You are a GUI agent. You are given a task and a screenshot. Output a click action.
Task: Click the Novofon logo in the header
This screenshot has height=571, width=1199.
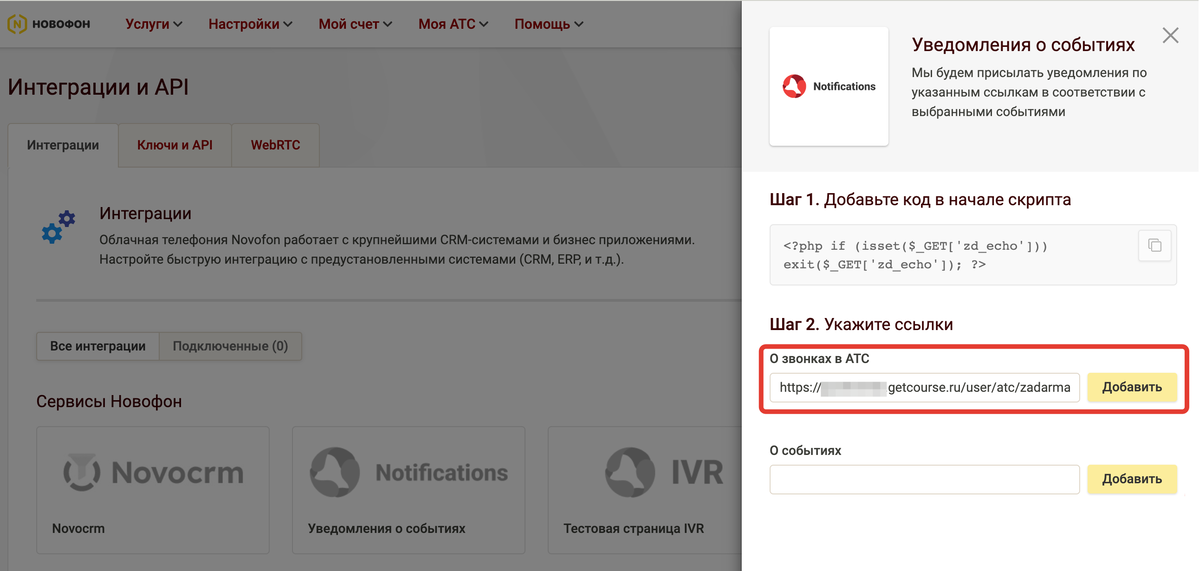pyautogui.click(x=49, y=24)
